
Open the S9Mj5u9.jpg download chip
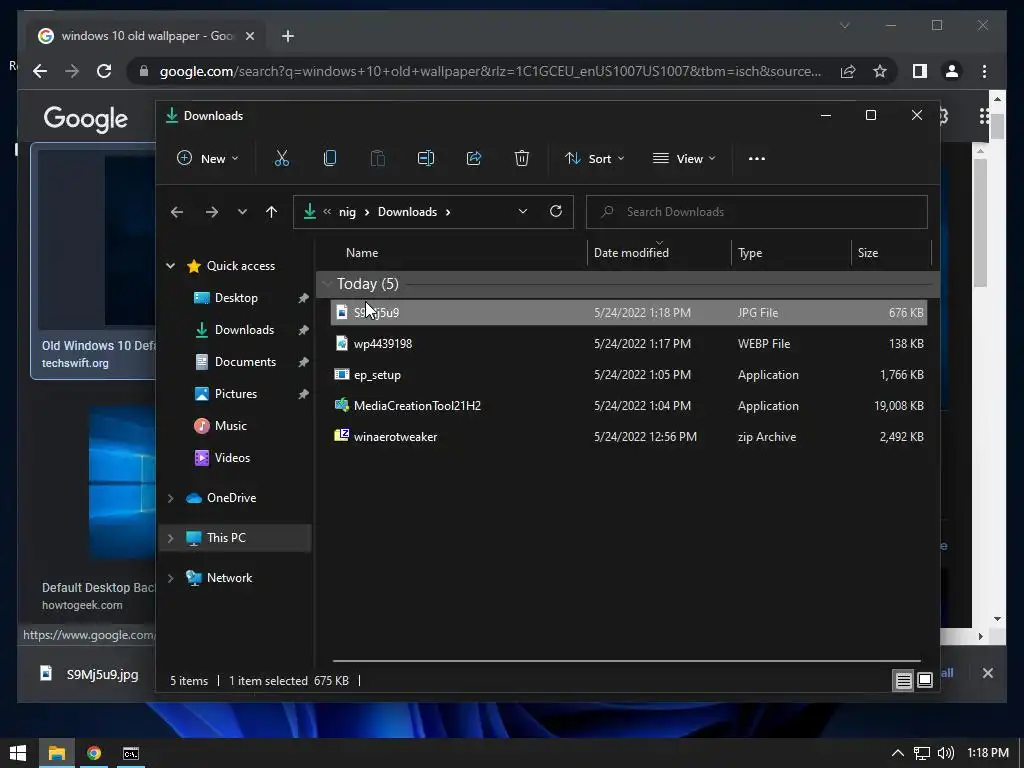90,674
